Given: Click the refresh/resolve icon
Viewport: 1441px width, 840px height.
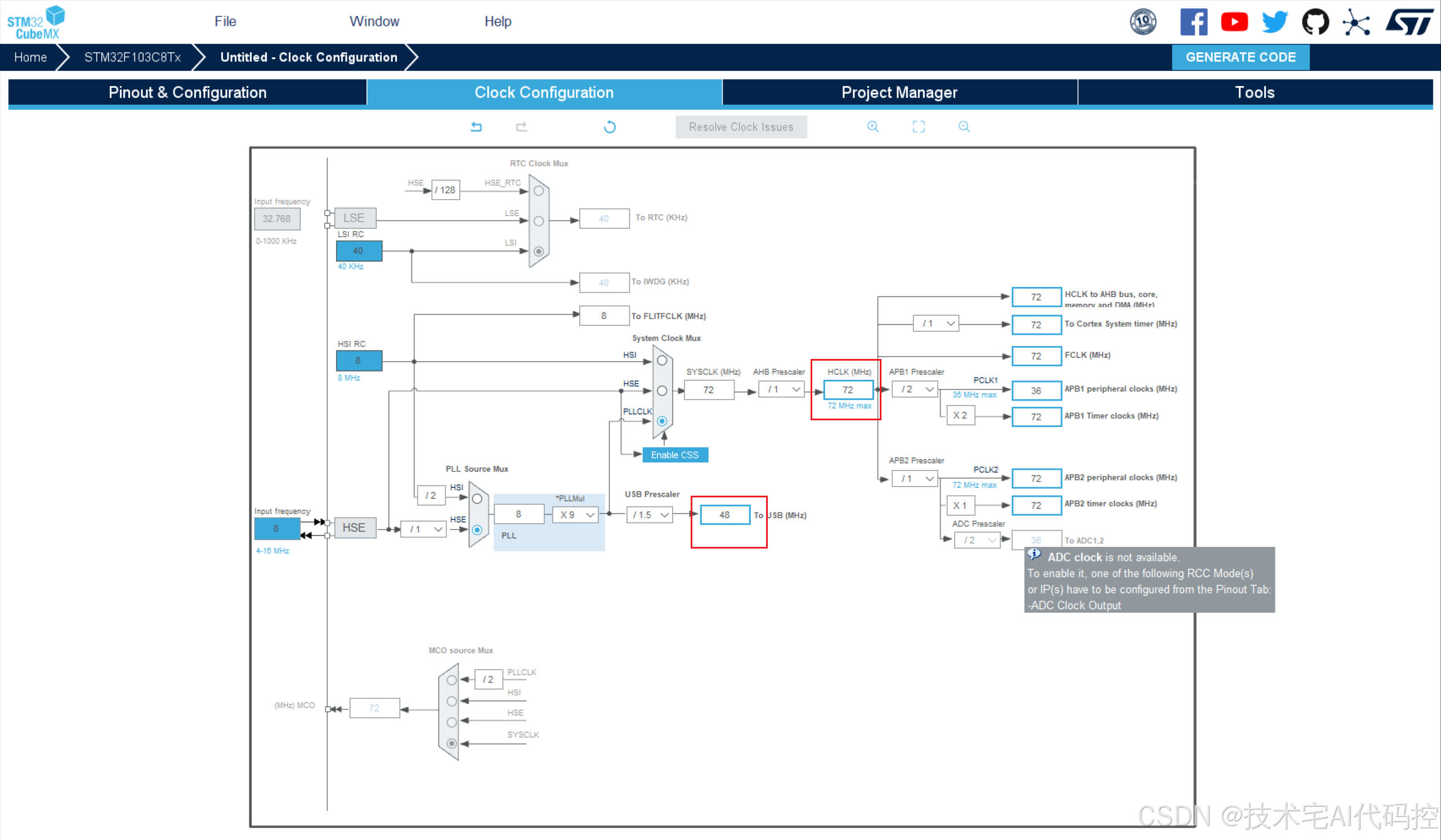Looking at the screenshot, I should 608,127.
